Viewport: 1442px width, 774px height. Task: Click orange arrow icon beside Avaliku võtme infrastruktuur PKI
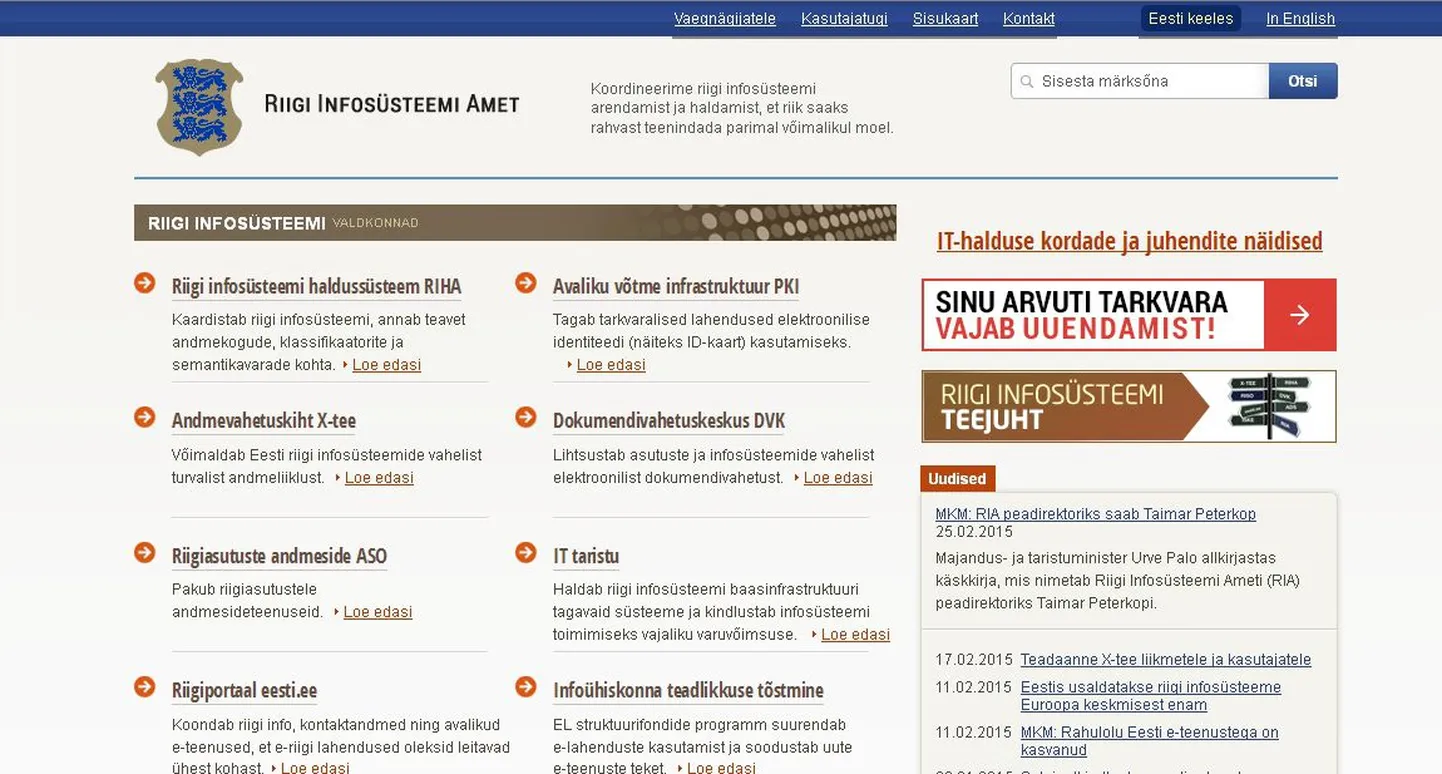pos(526,283)
